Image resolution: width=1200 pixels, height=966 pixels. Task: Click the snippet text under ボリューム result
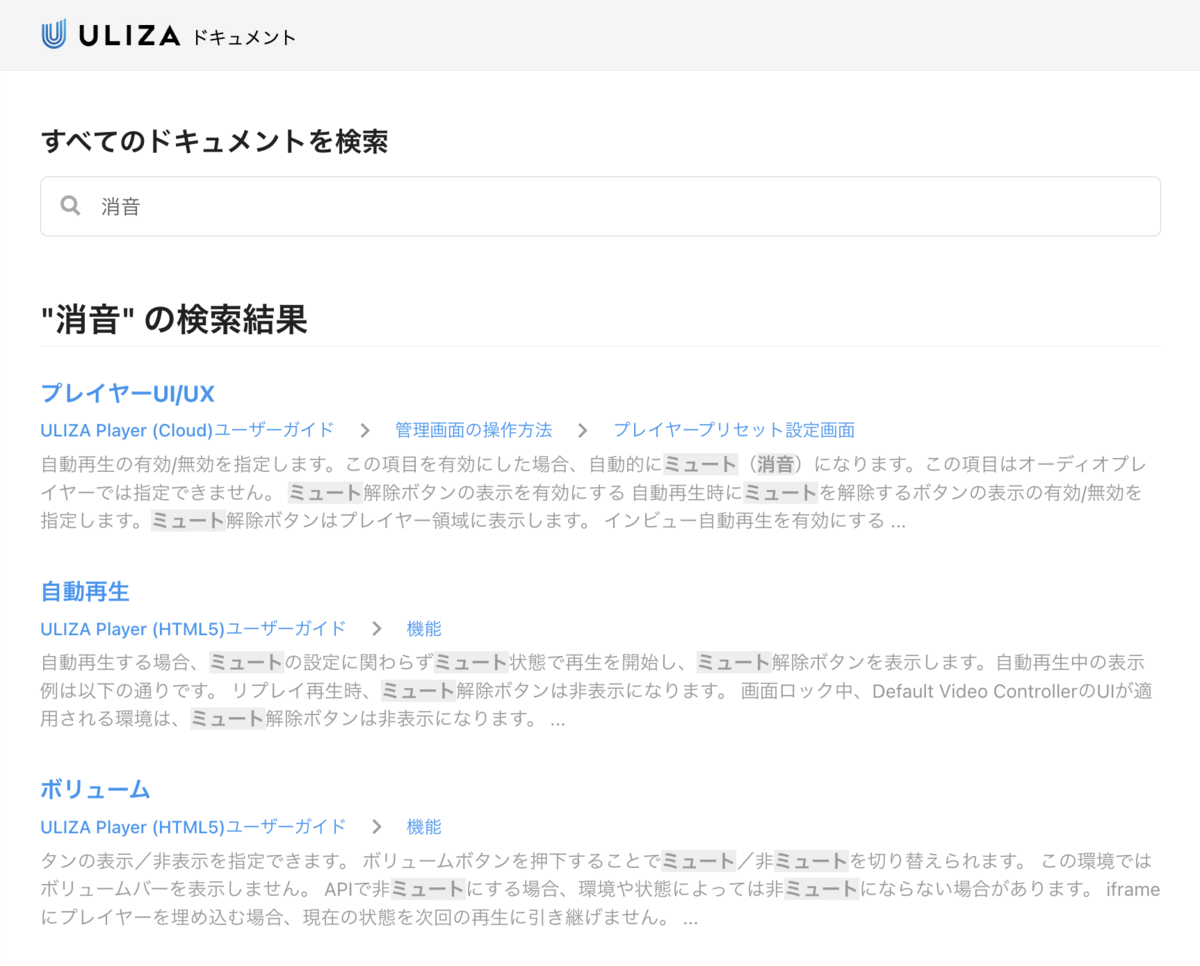pos(600,889)
